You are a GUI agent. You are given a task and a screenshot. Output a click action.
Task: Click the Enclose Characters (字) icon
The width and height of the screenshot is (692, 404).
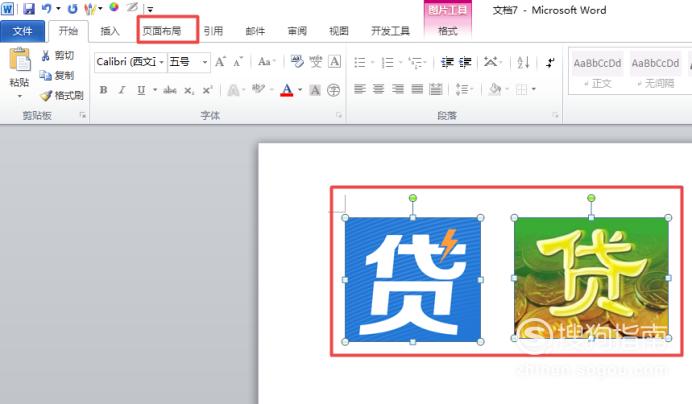click(334, 90)
